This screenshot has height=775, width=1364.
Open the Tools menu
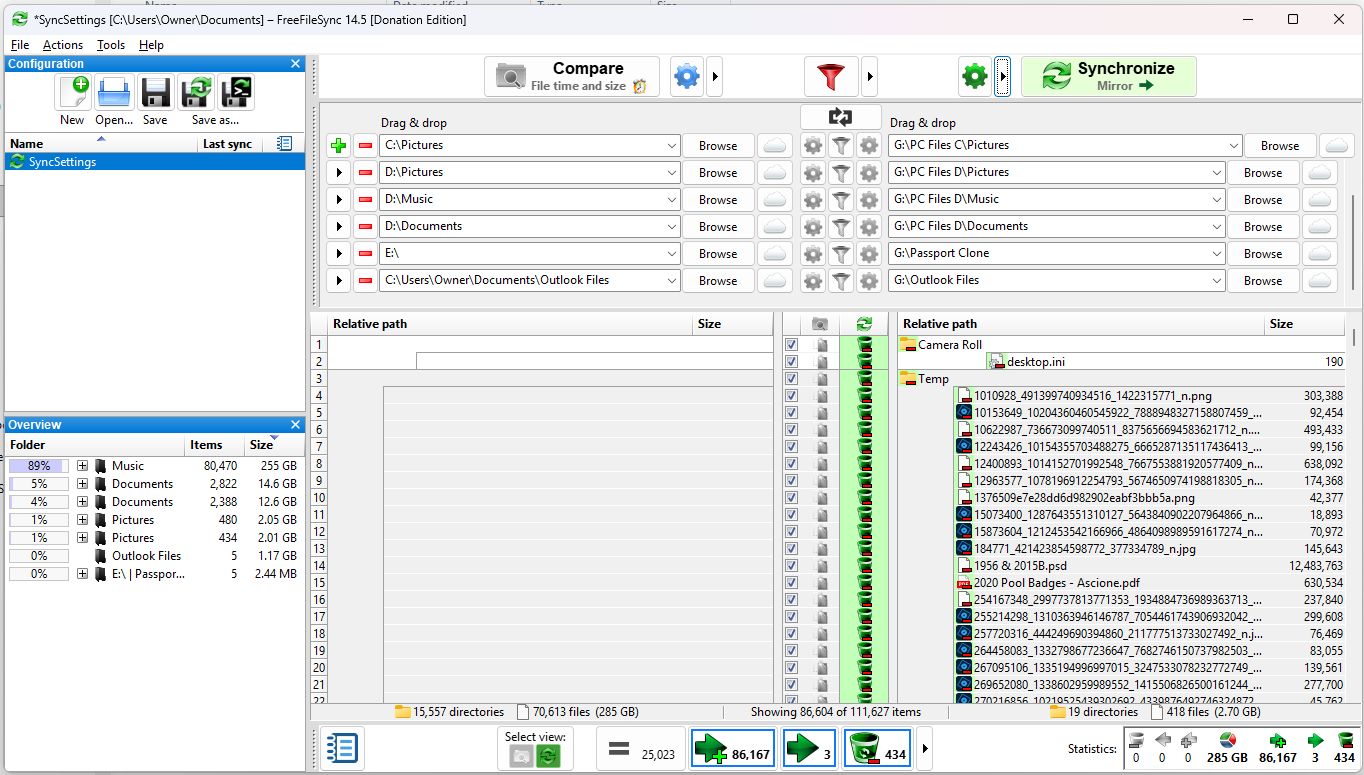[x=111, y=45]
